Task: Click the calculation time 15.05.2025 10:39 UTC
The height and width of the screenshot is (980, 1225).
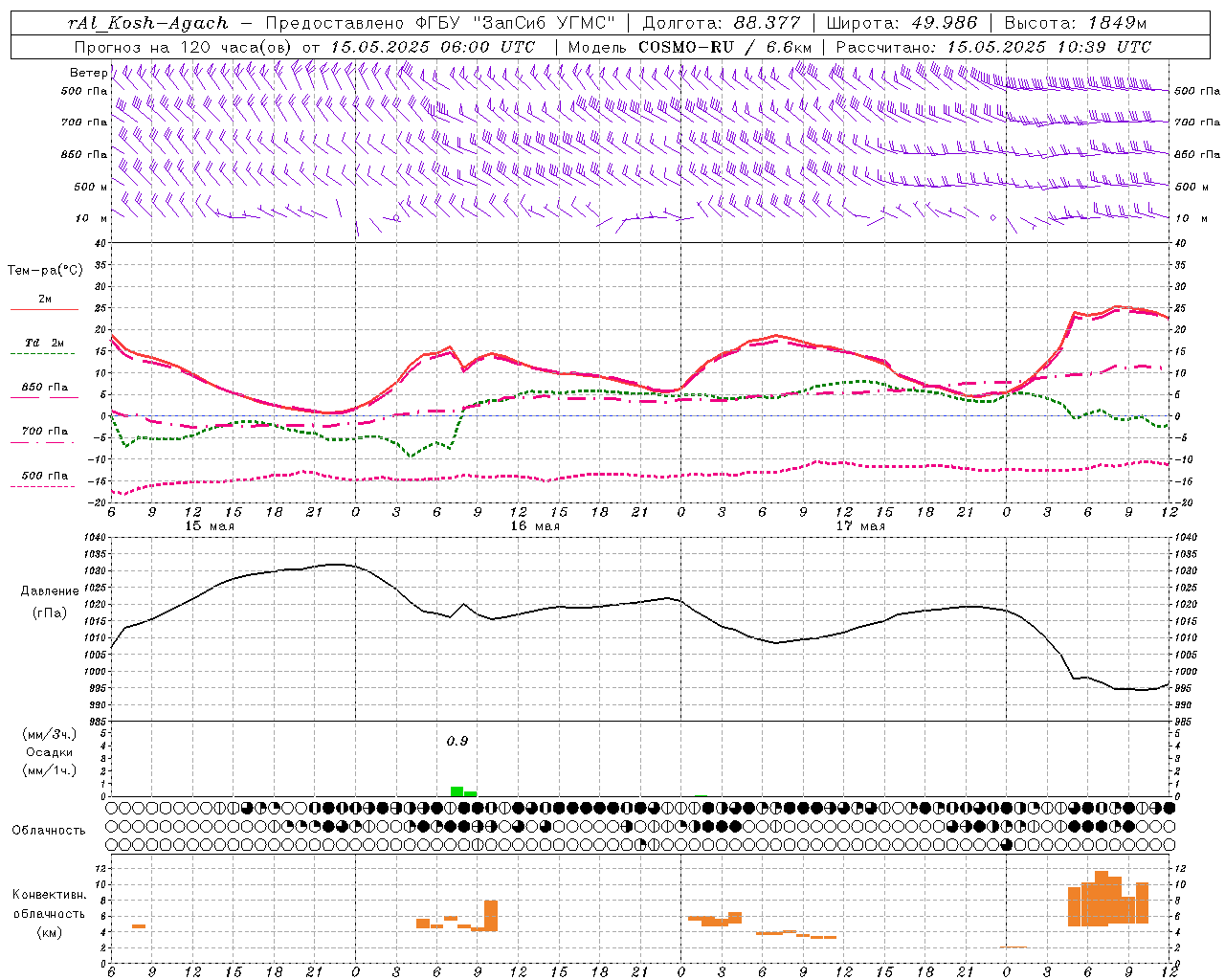Action: (1049, 46)
